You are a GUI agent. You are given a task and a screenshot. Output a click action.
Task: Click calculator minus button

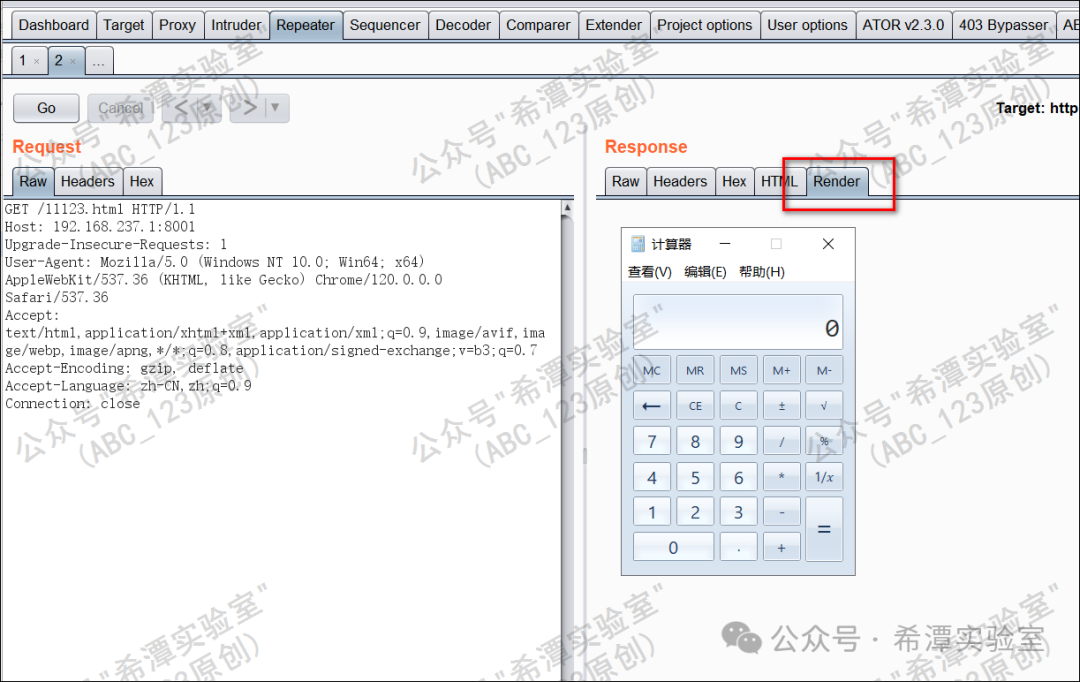point(782,513)
